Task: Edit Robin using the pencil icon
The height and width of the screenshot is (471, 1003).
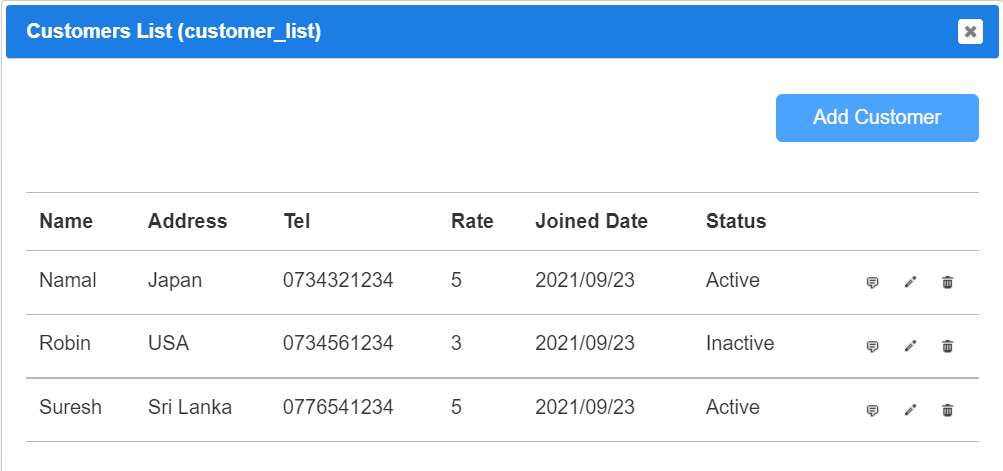Action: 910,346
